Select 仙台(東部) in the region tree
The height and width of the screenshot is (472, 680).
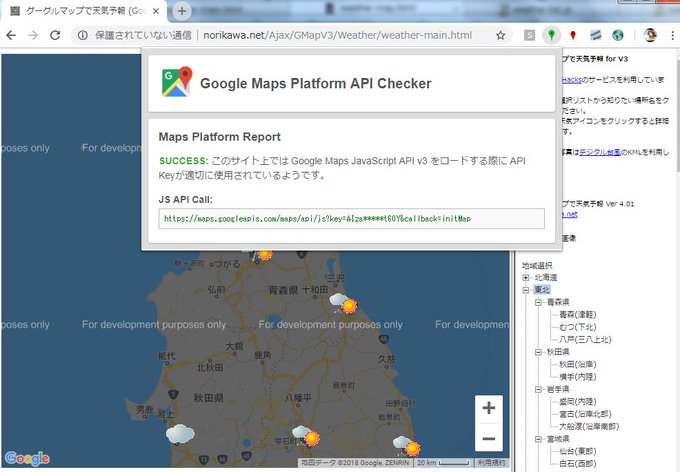pyautogui.click(x=578, y=452)
